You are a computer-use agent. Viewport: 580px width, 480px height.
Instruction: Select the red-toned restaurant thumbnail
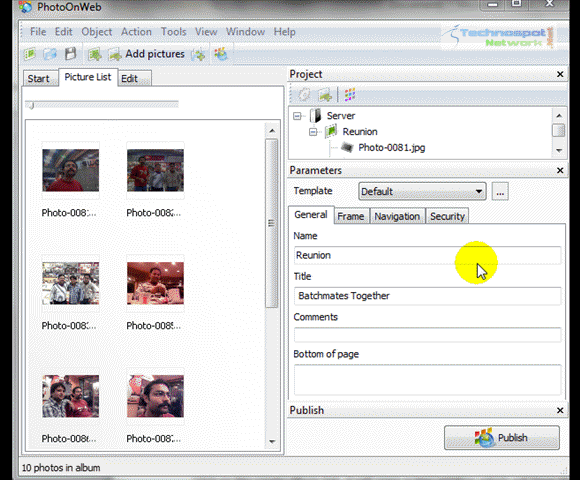(x=155, y=283)
